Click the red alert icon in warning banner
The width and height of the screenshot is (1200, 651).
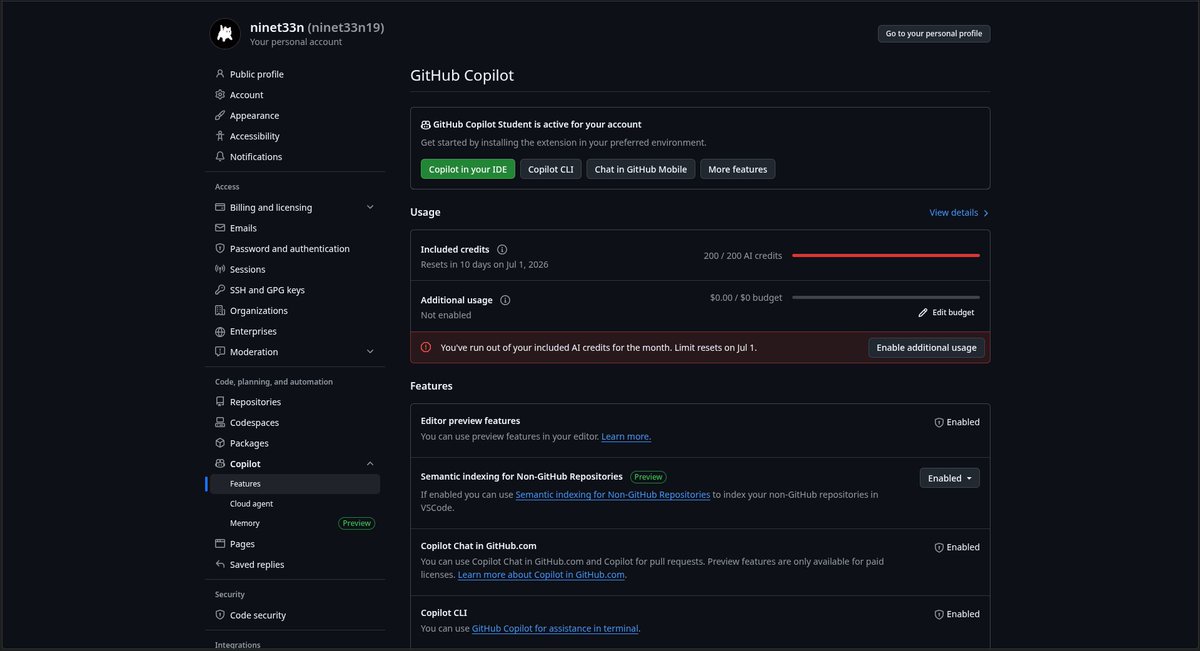(426, 347)
